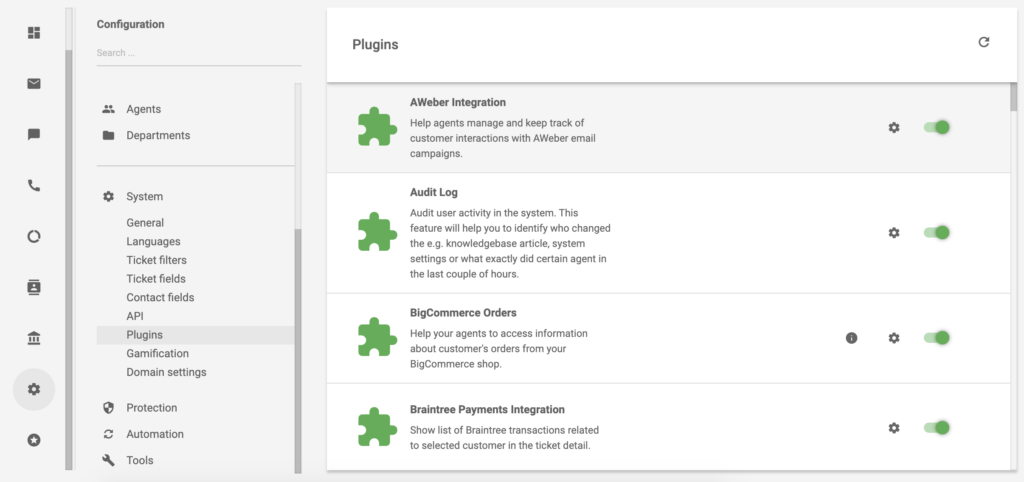This screenshot has height=482, width=1024.
Task: Expand the Protection section
Action: pos(152,408)
